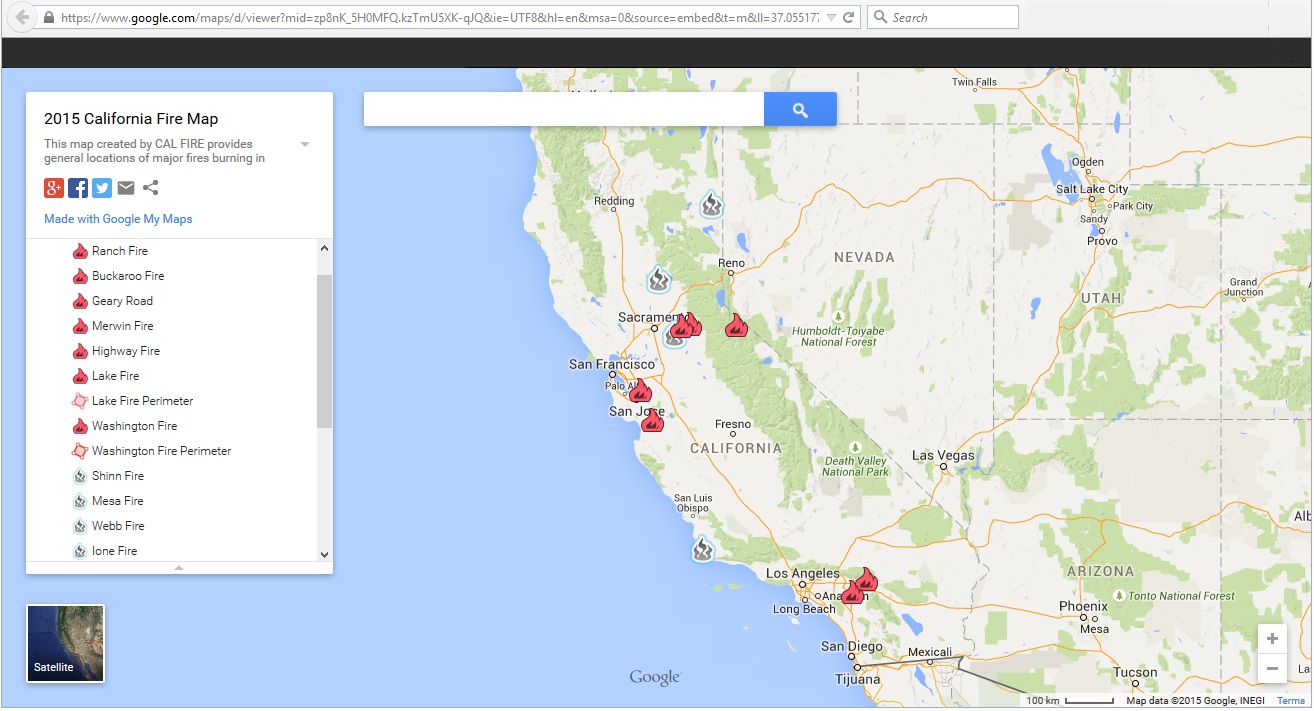Image resolution: width=1314 pixels, height=711 pixels.
Task: Share map on Google Plus
Action: [x=54, y=188]
